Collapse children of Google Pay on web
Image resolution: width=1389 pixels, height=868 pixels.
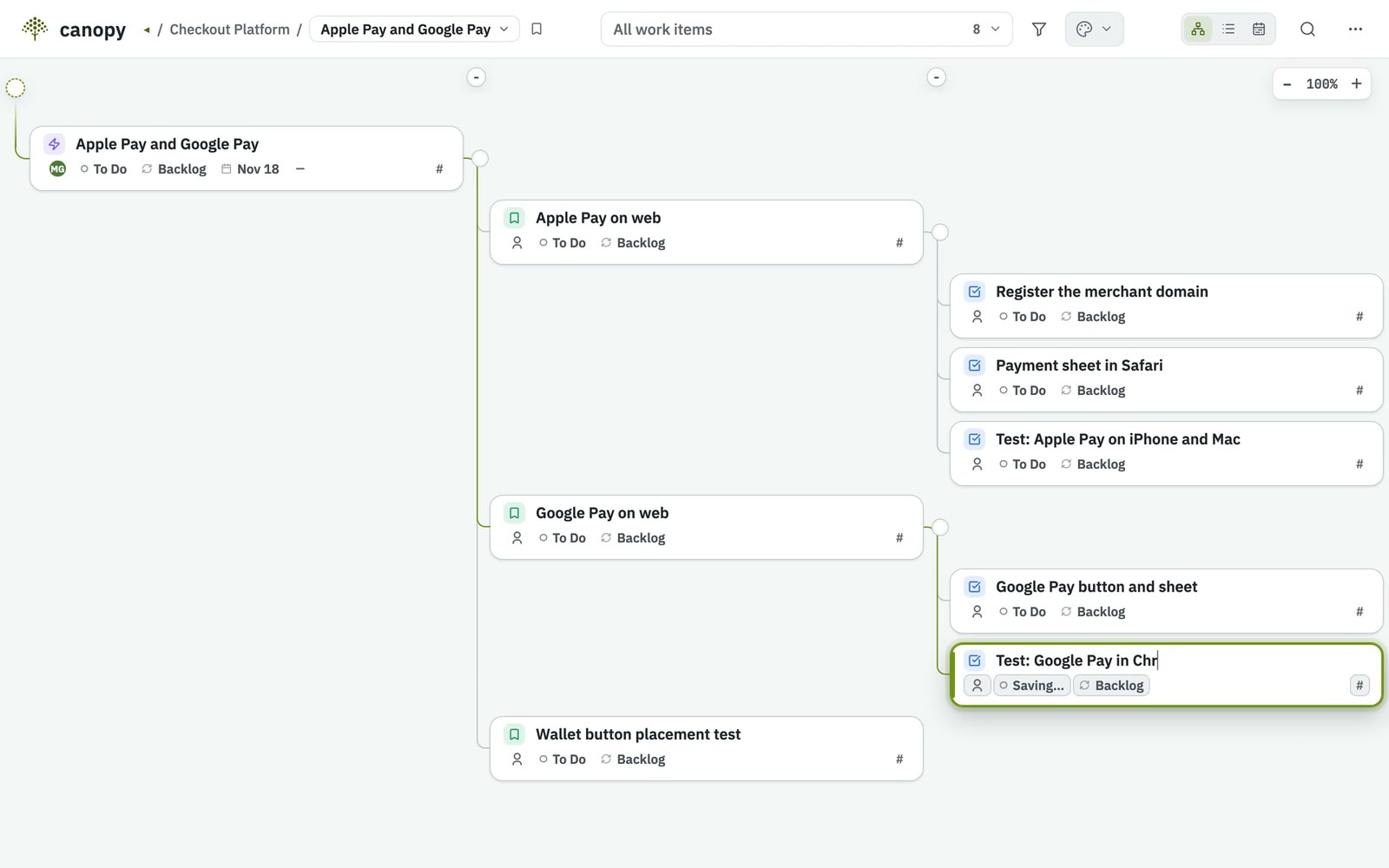point(940,527)
